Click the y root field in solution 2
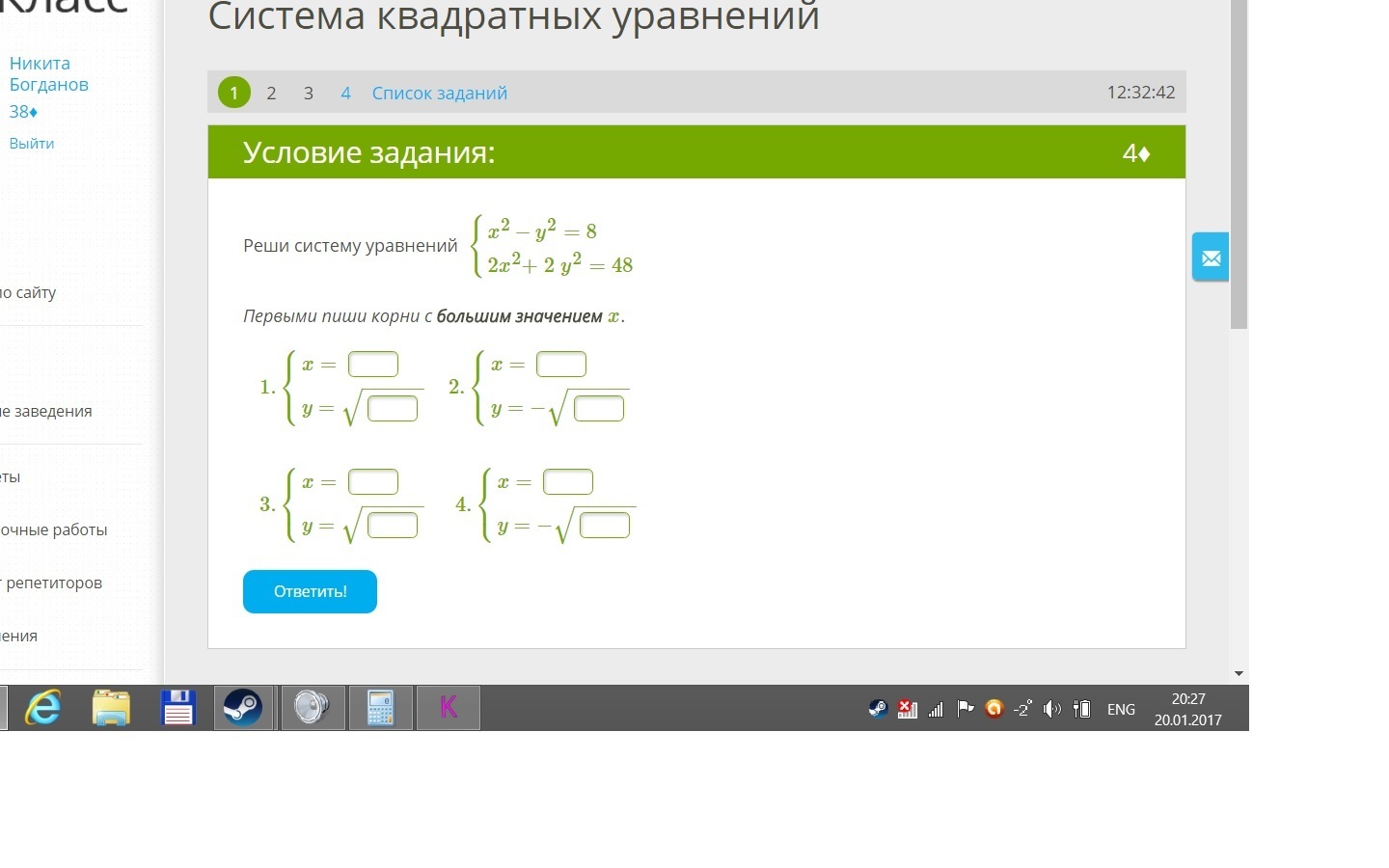The width and height of the screenshot is (1389, 868). pos(599,408)
